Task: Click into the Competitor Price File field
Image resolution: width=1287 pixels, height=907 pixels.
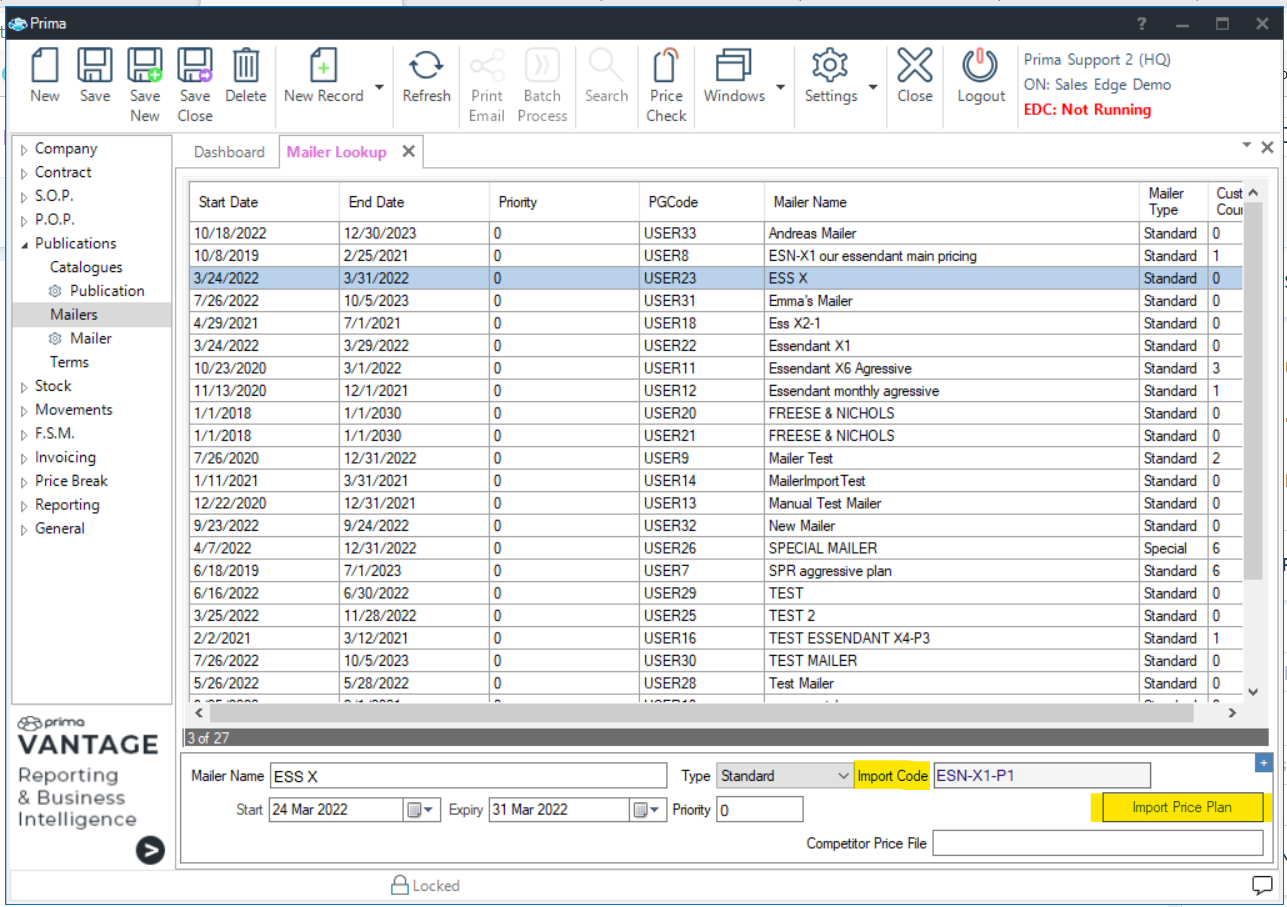Action: (x=1098, y=843)
